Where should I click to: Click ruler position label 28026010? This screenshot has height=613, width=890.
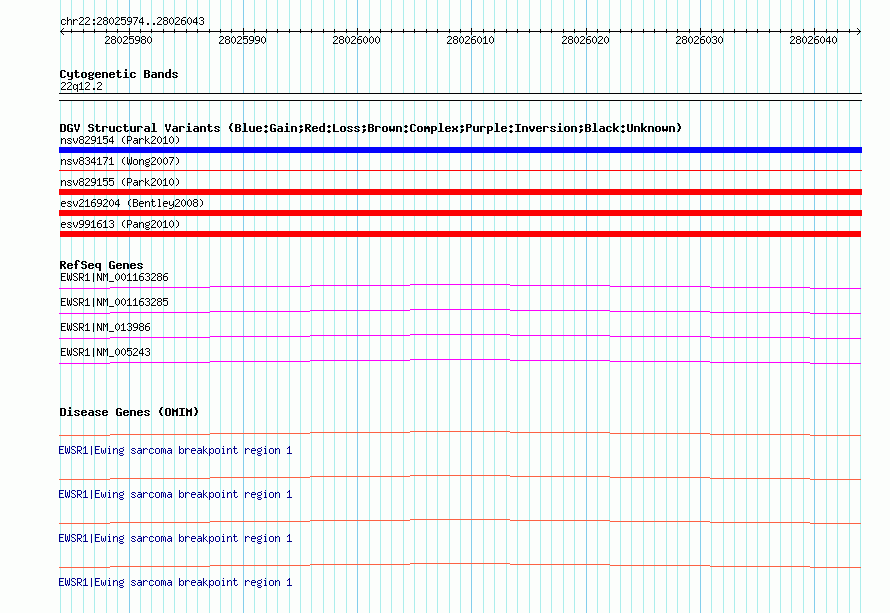pos(471,40)
